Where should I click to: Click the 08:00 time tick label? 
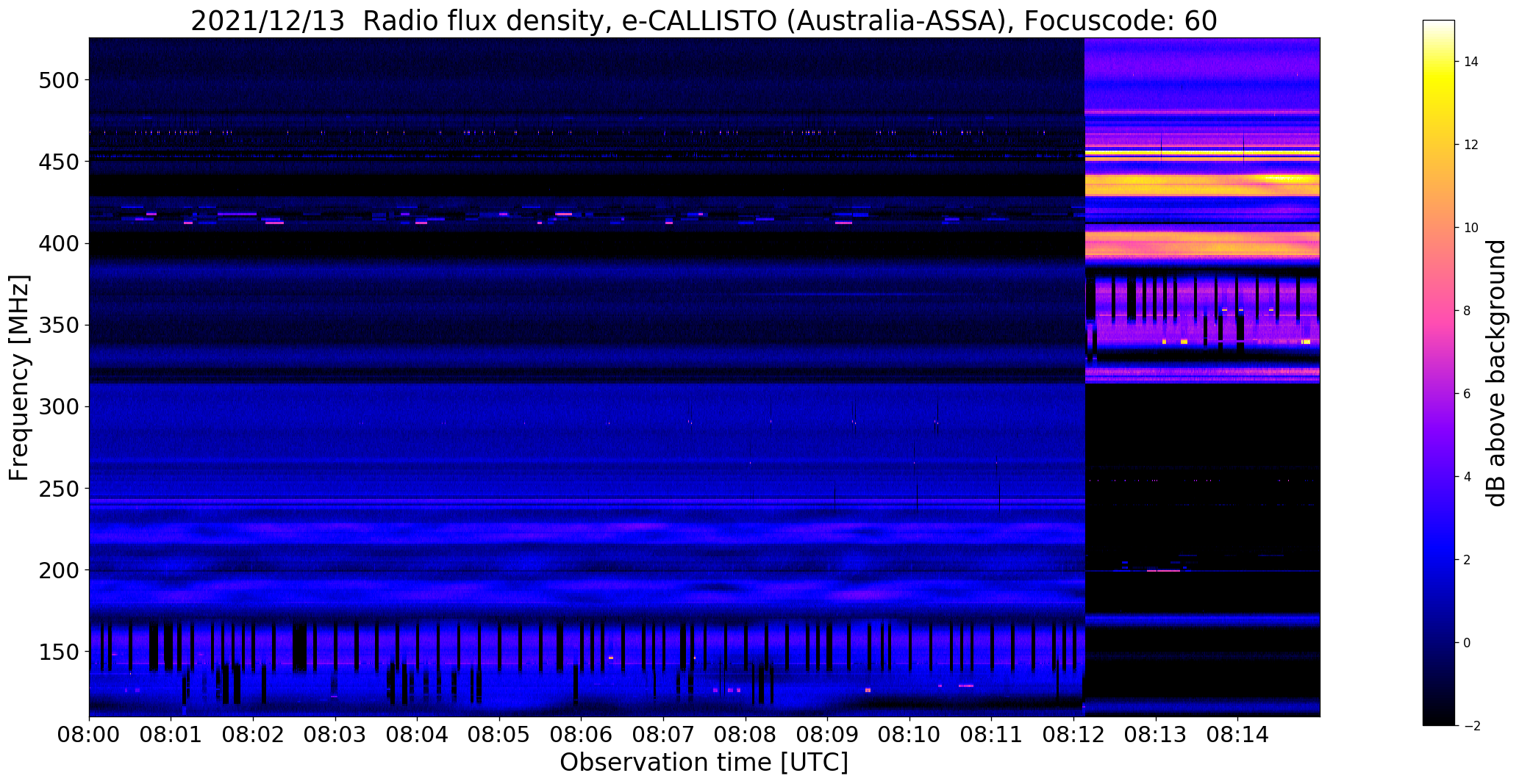coord(90,734)
